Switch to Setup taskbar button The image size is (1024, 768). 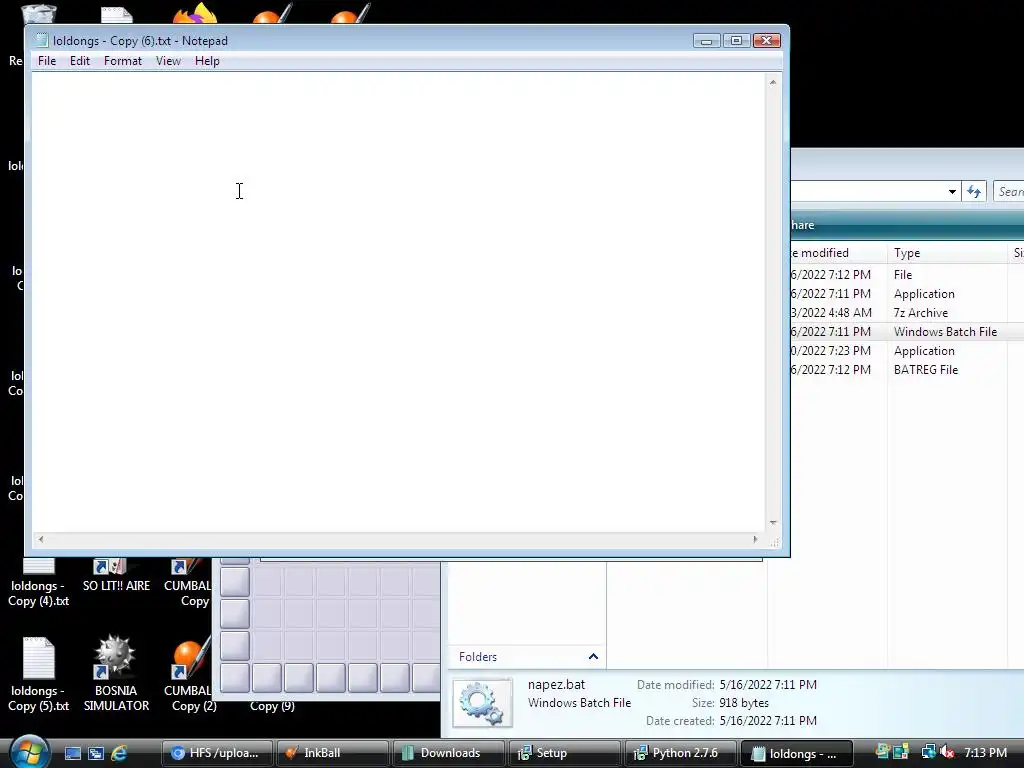pos(565,753)
